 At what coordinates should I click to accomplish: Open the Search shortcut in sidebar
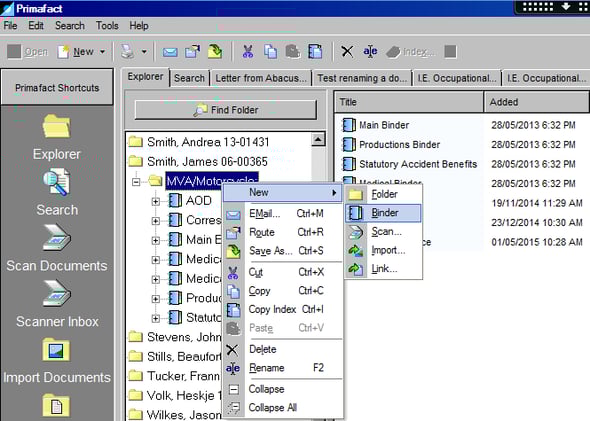point(57,193)
